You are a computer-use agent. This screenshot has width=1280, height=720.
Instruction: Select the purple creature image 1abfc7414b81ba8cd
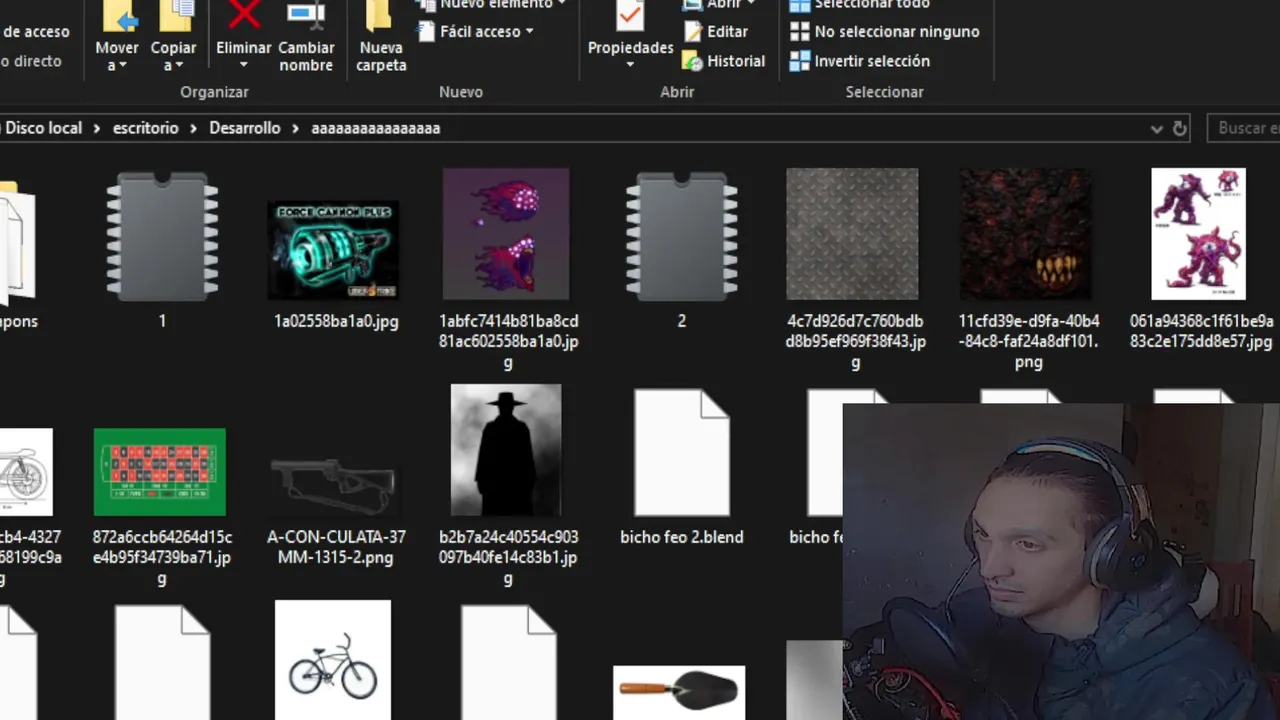pos(506,234)
